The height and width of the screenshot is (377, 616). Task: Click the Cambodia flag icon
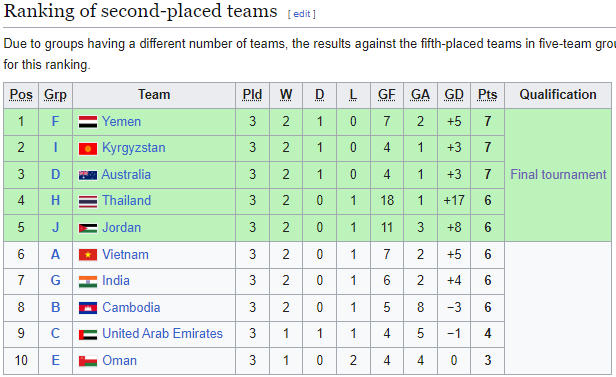pyautogui.click(x=88, y=308)
